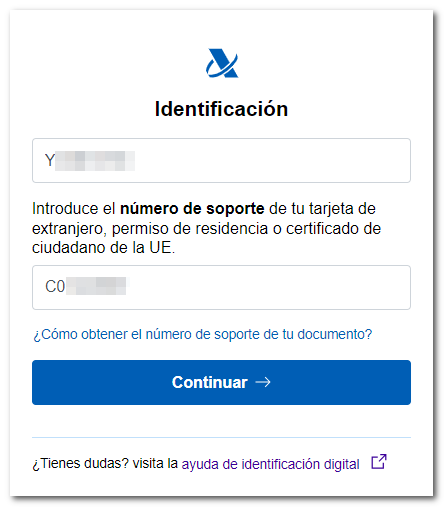Select the letter Y in the first field
The image size is (444, 507).
point(50,160)
